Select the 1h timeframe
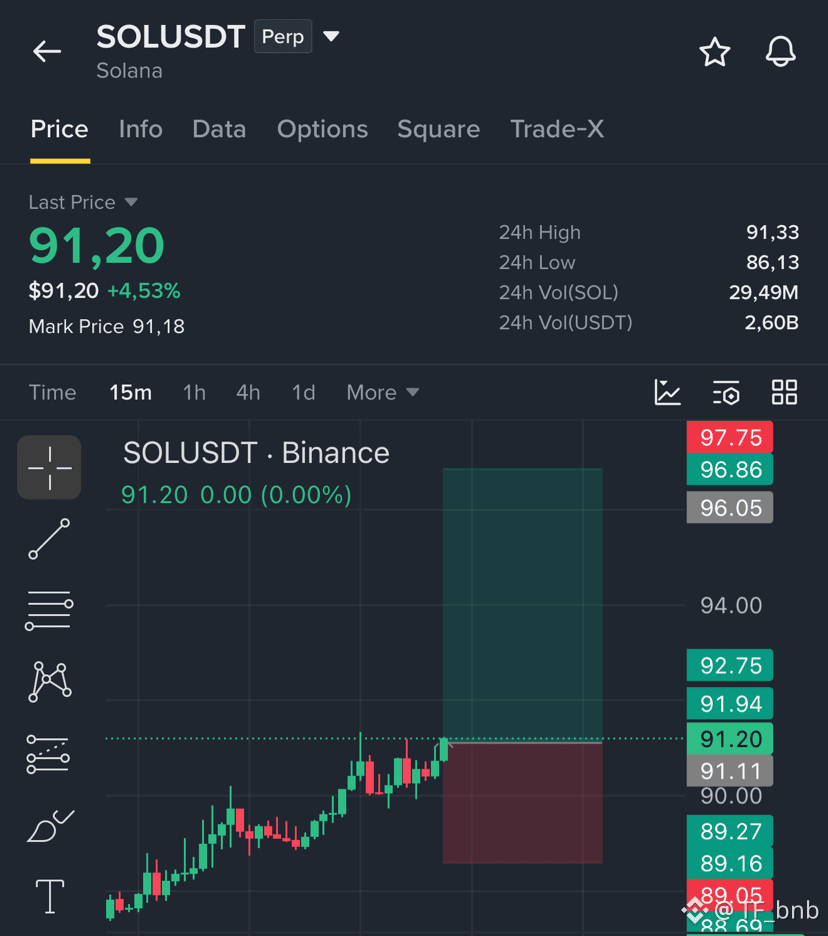The image size is (828, 936). [194, 393]
